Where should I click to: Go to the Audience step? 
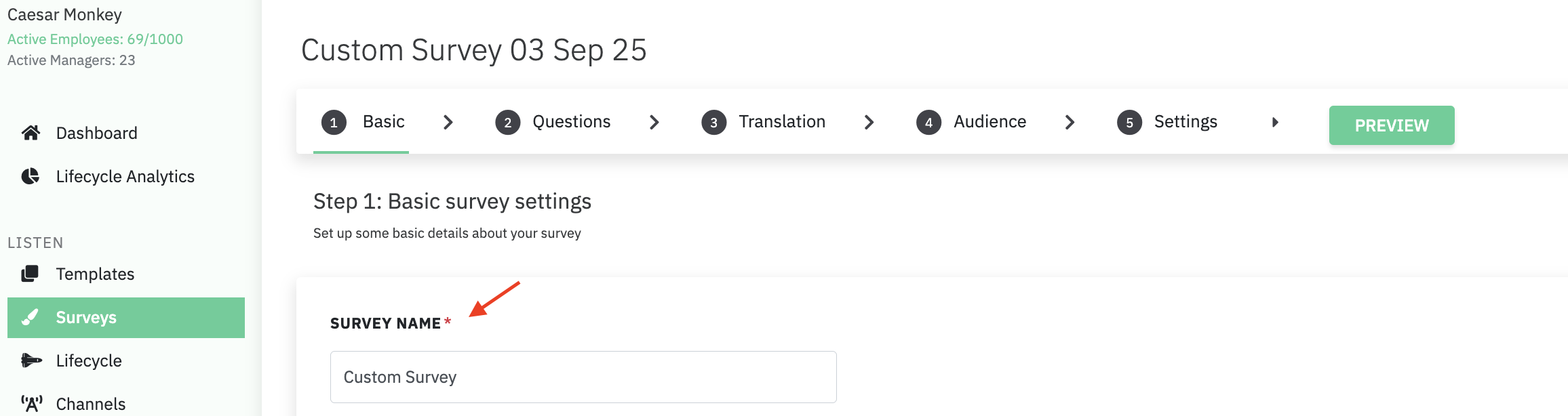pyautogui.click(x=989, y=122)
